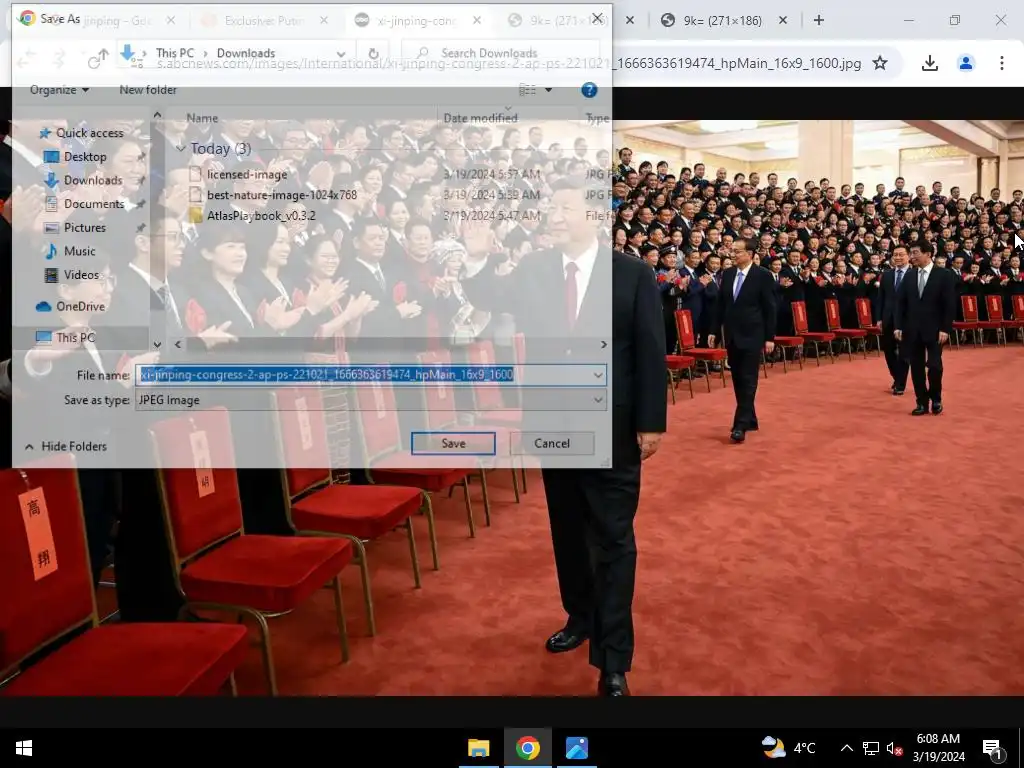
Task: Collapse the Today (3) group
Action: pos(181,149)
